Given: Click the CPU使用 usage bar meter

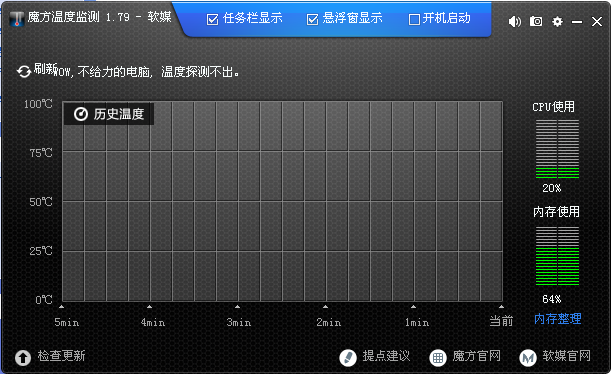Looking at the screenshot, I should (x=557, y=149).
